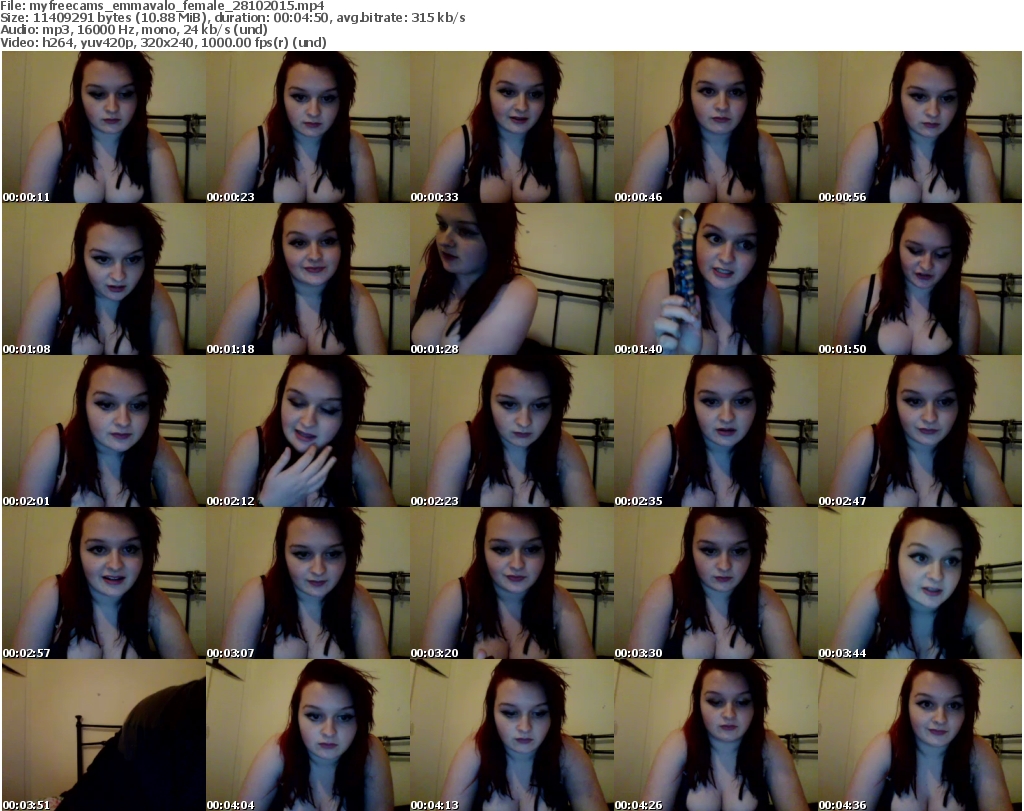Viewport: 1024px width, 811px height.
Task: Click the thumbnail at 00:03:20
Action: 512,583
